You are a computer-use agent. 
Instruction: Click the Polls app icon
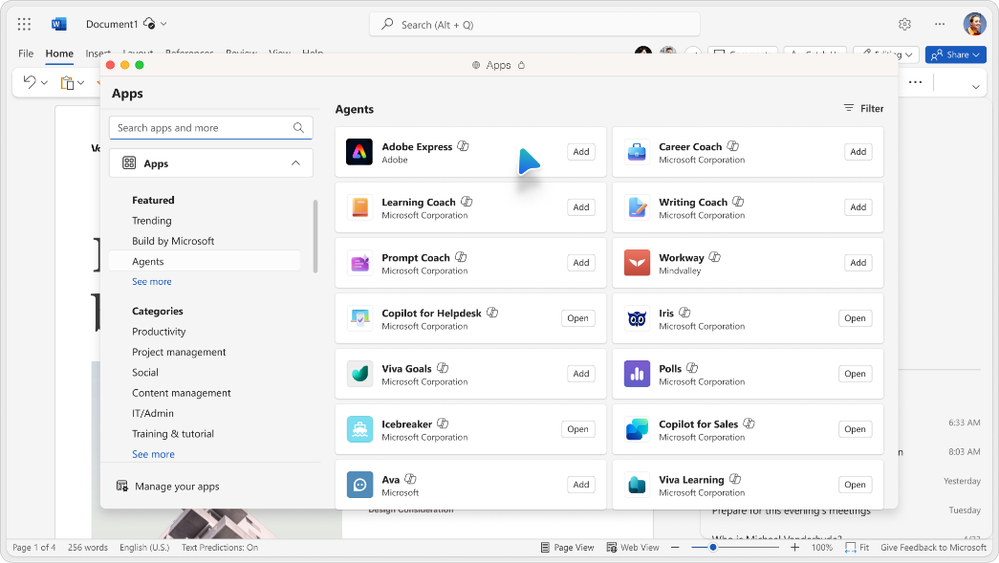coord(636,374)
